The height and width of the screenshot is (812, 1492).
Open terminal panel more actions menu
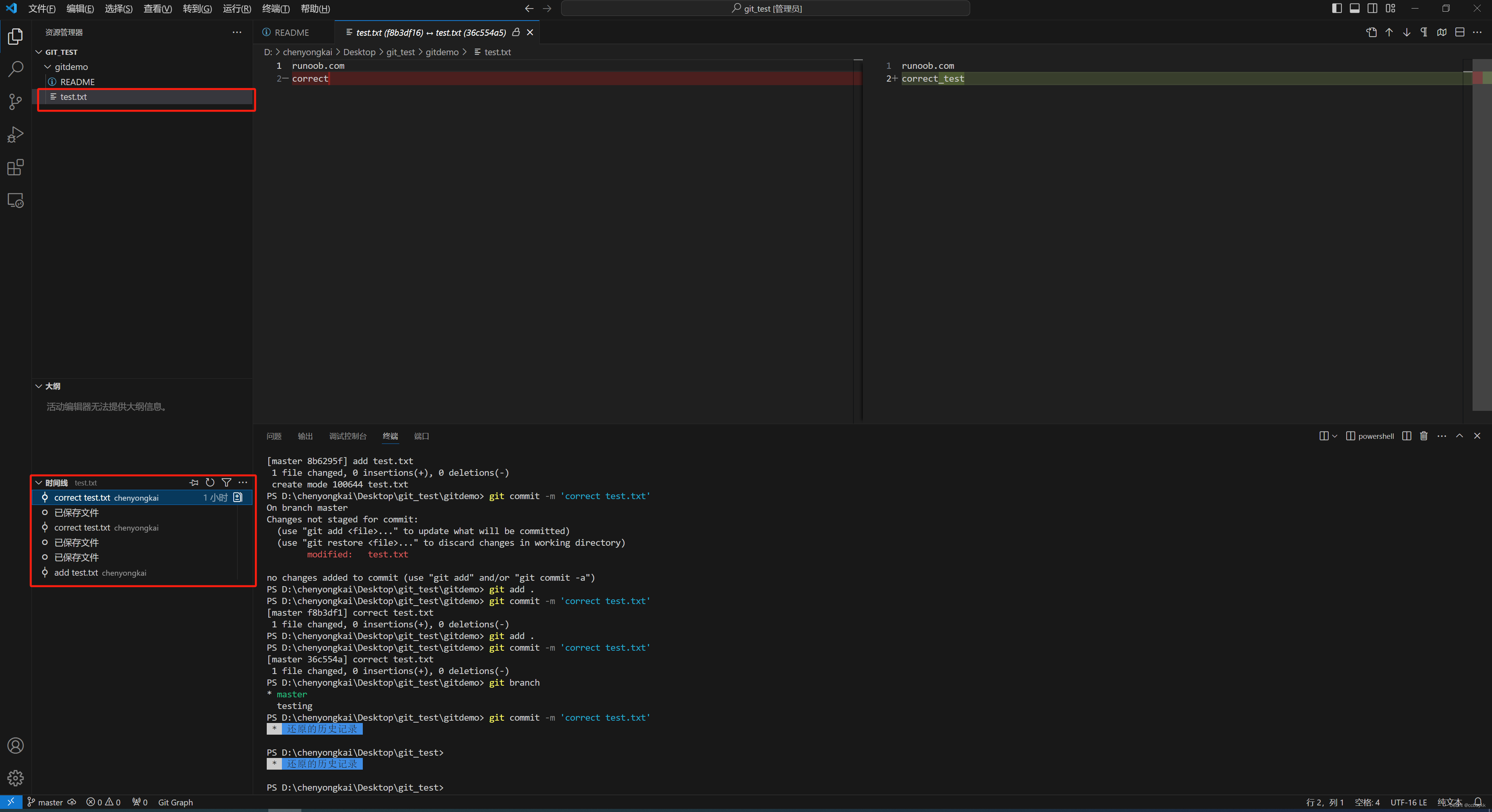tap(1441, 436)
